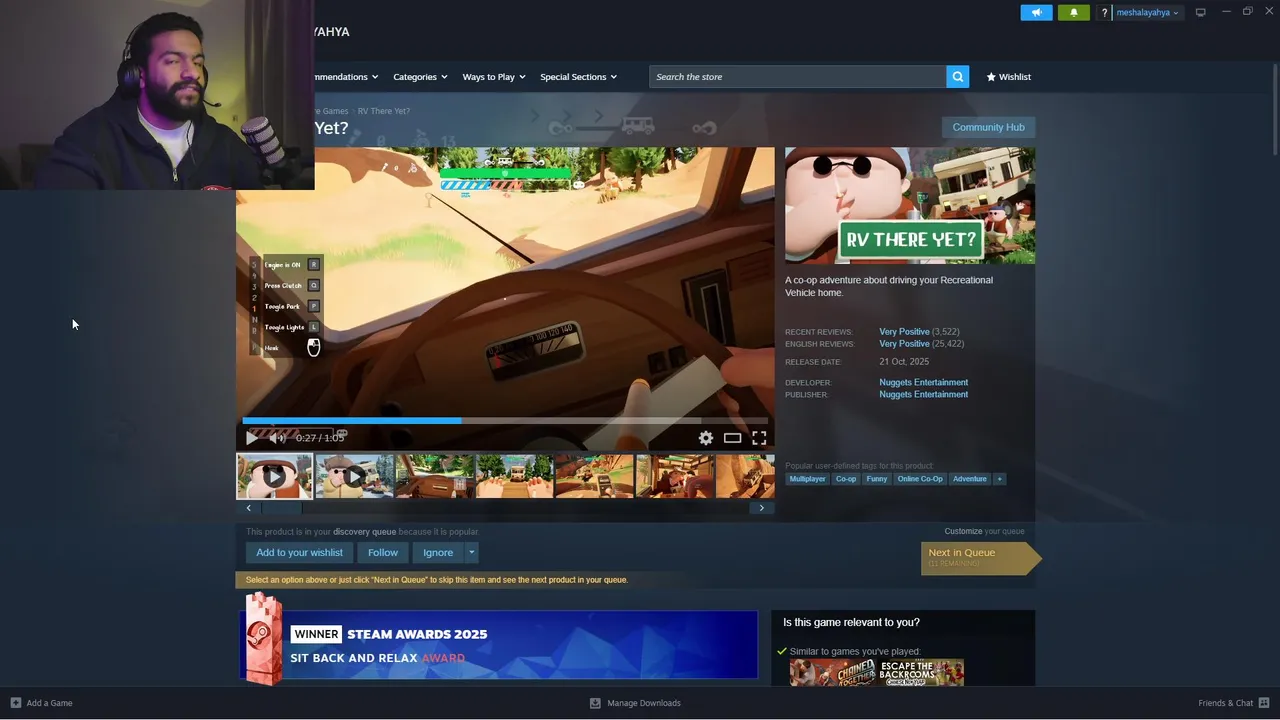Expand the Special Sections menu
The width and height of the screenshot is (1280, 720).
tap(578, 77)
